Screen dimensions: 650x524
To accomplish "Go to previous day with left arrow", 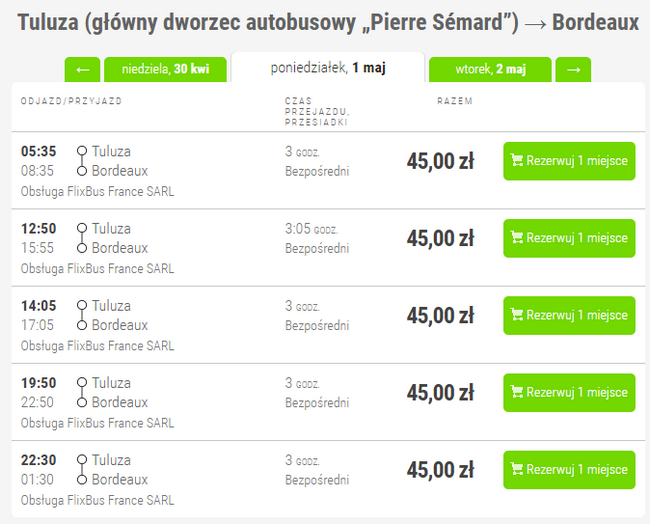I will pos(82,69).
